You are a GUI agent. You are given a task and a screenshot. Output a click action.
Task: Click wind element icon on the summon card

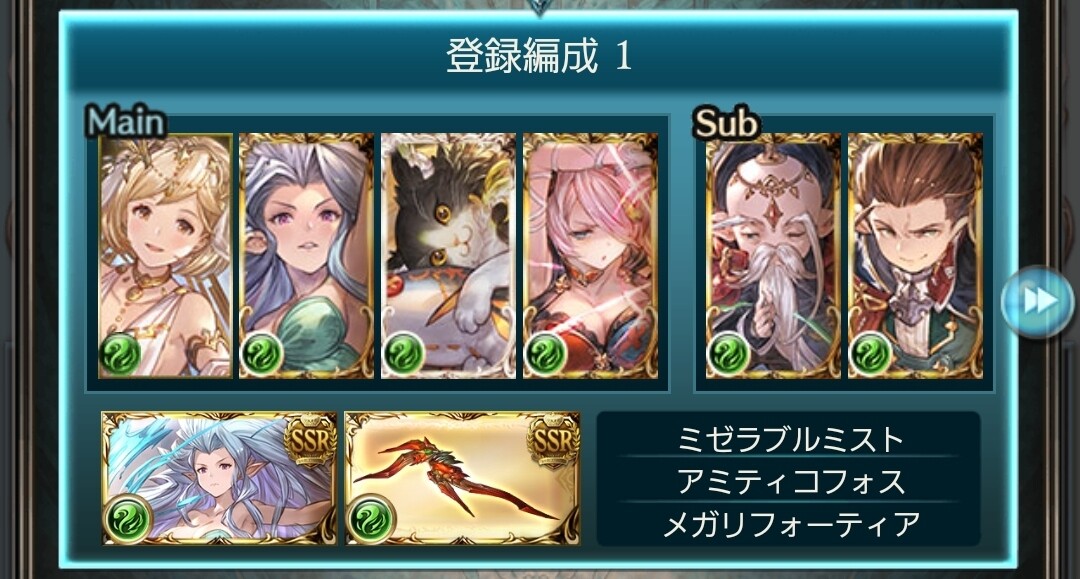128,518
